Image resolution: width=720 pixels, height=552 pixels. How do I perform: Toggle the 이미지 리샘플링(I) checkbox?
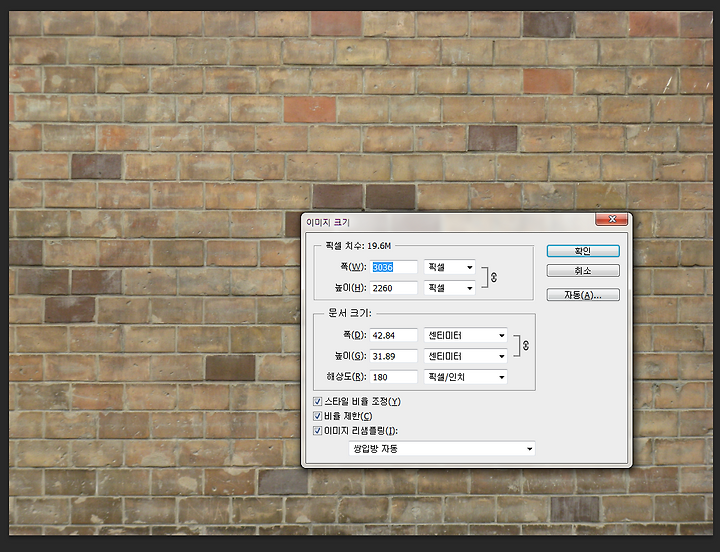point(317,431)
